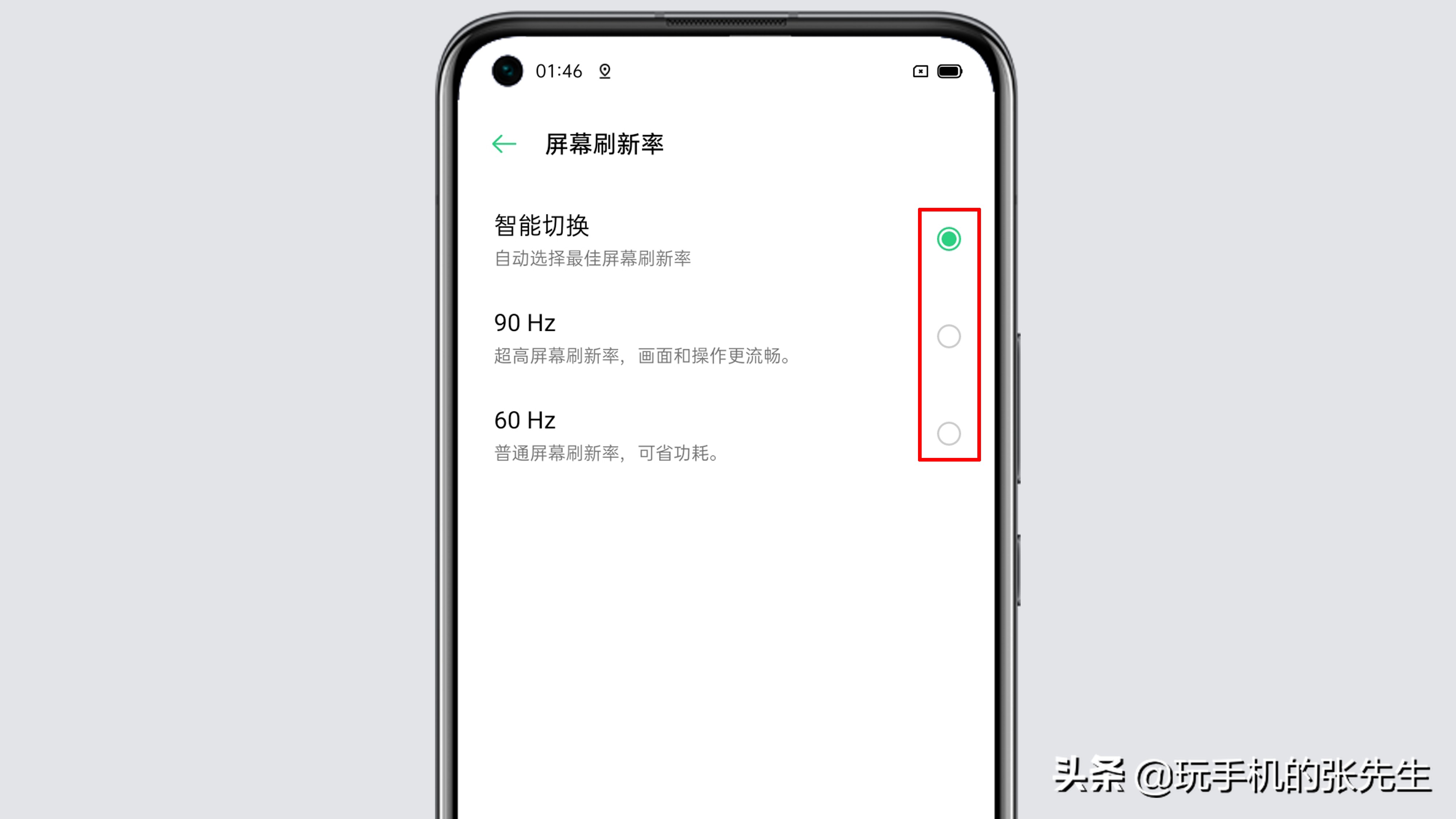
Task: Select 60 Hz refresh rate option
Action: pyautogui.click(x=948, y=432)
